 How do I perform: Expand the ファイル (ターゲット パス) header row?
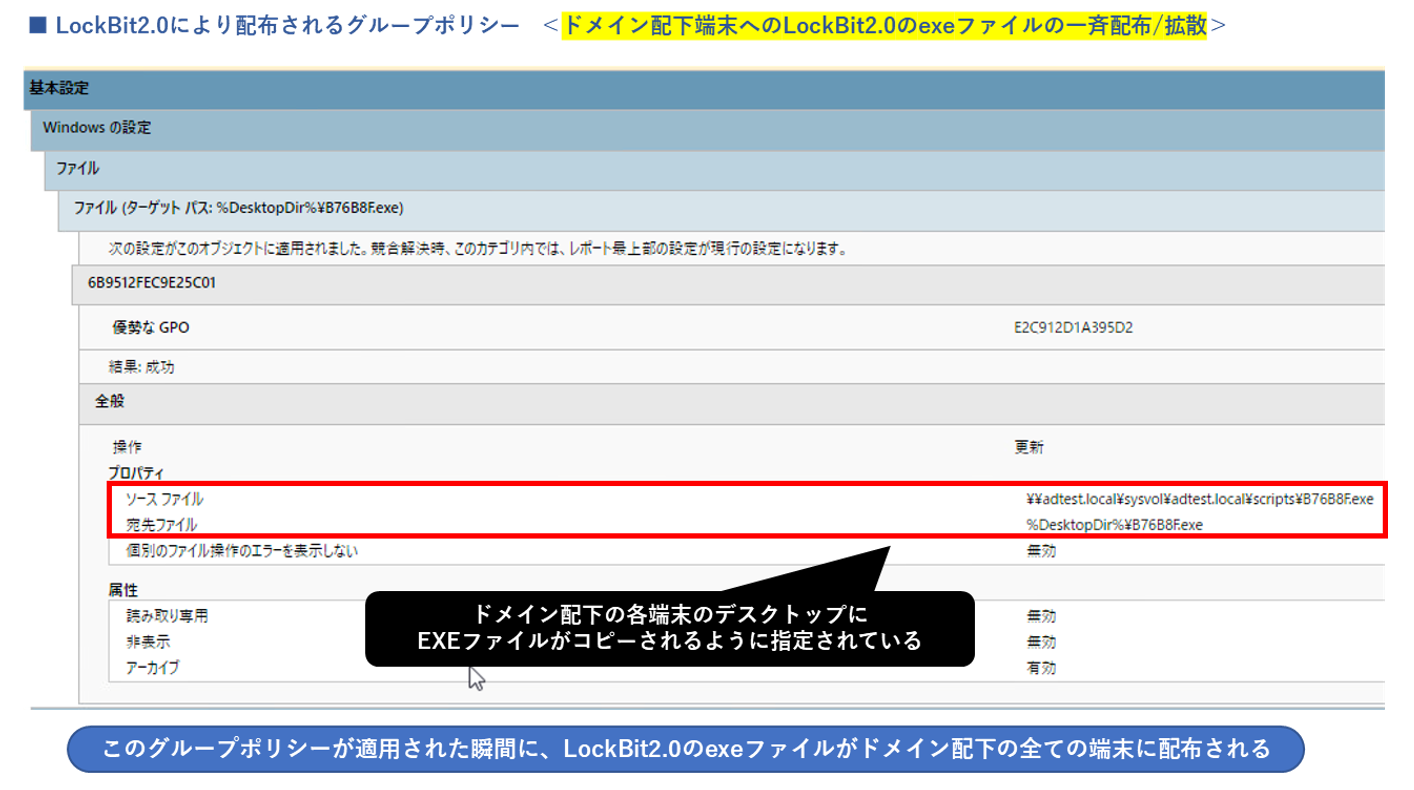point(238,208)
